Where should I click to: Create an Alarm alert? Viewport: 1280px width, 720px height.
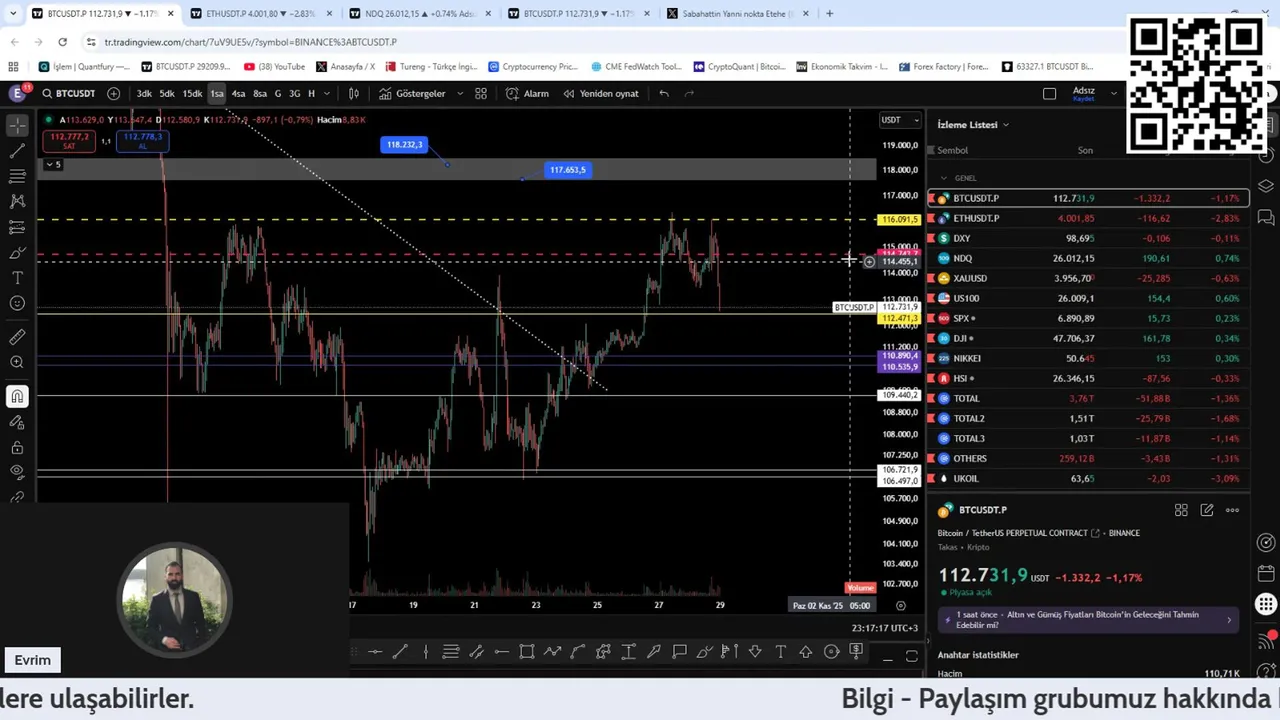(x=527, y=93)
